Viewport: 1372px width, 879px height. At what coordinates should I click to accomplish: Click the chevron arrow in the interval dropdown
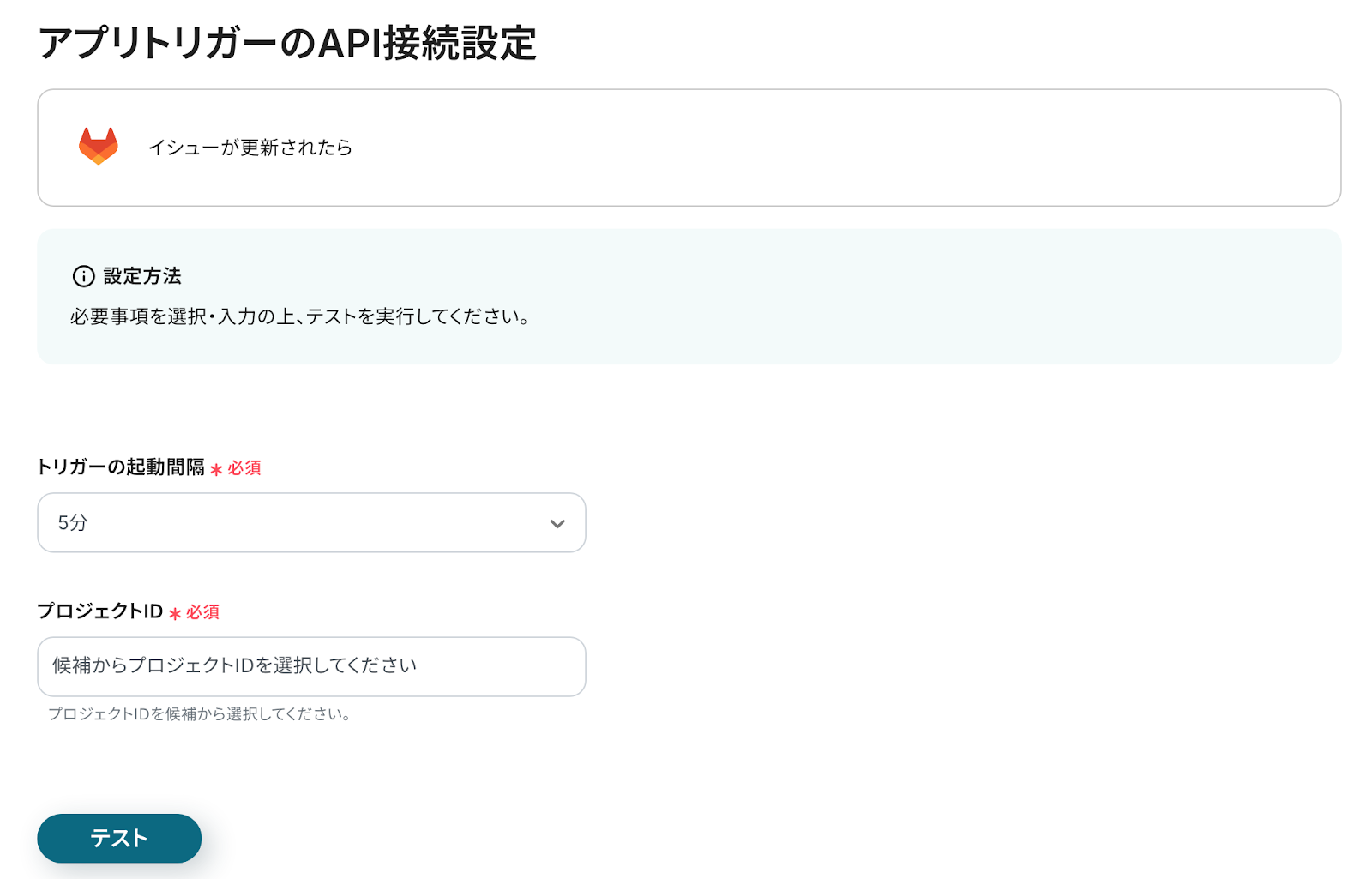coord(557,523)
